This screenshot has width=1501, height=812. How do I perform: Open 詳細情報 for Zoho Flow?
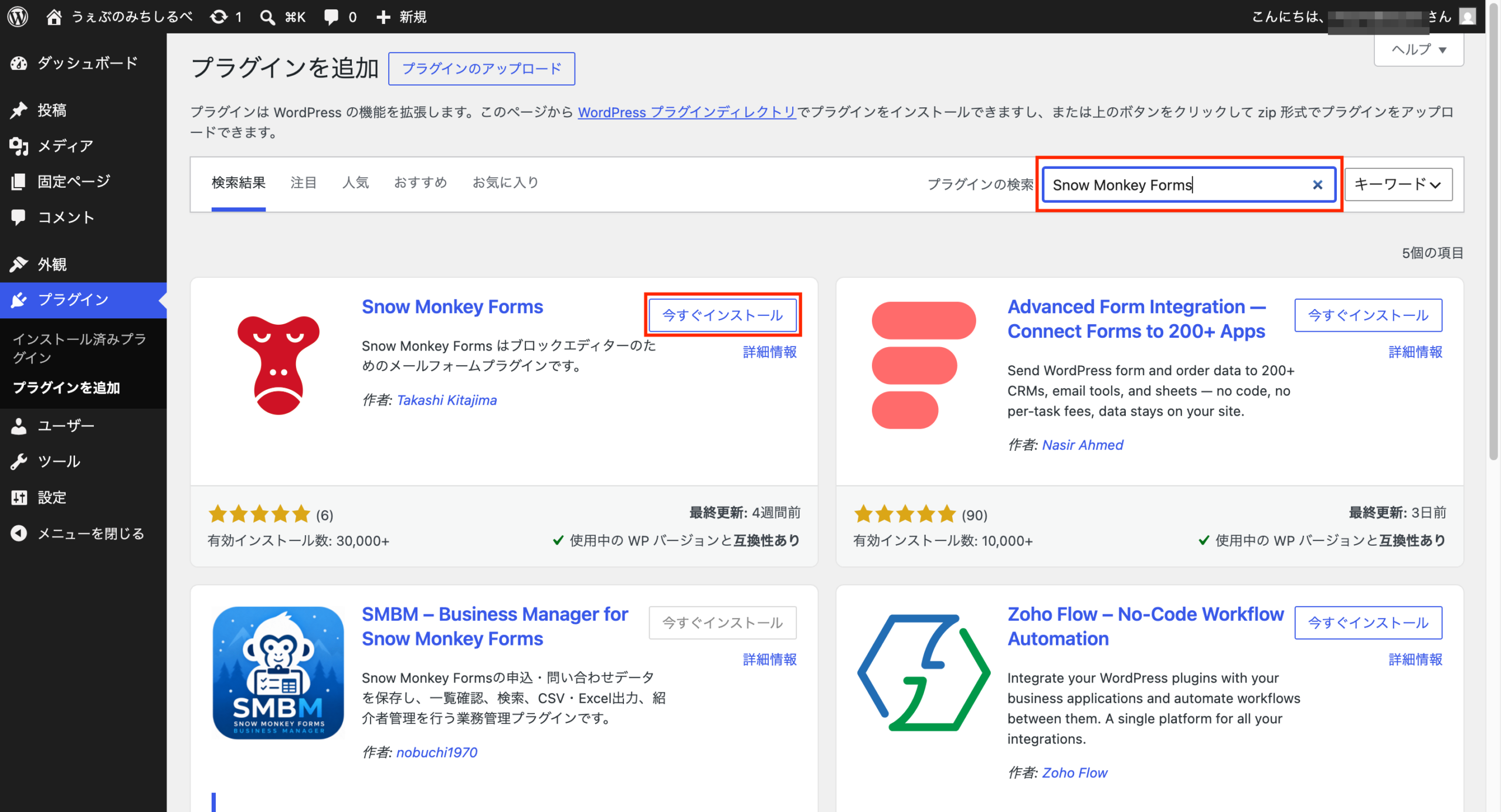[x=1415, y=660]
